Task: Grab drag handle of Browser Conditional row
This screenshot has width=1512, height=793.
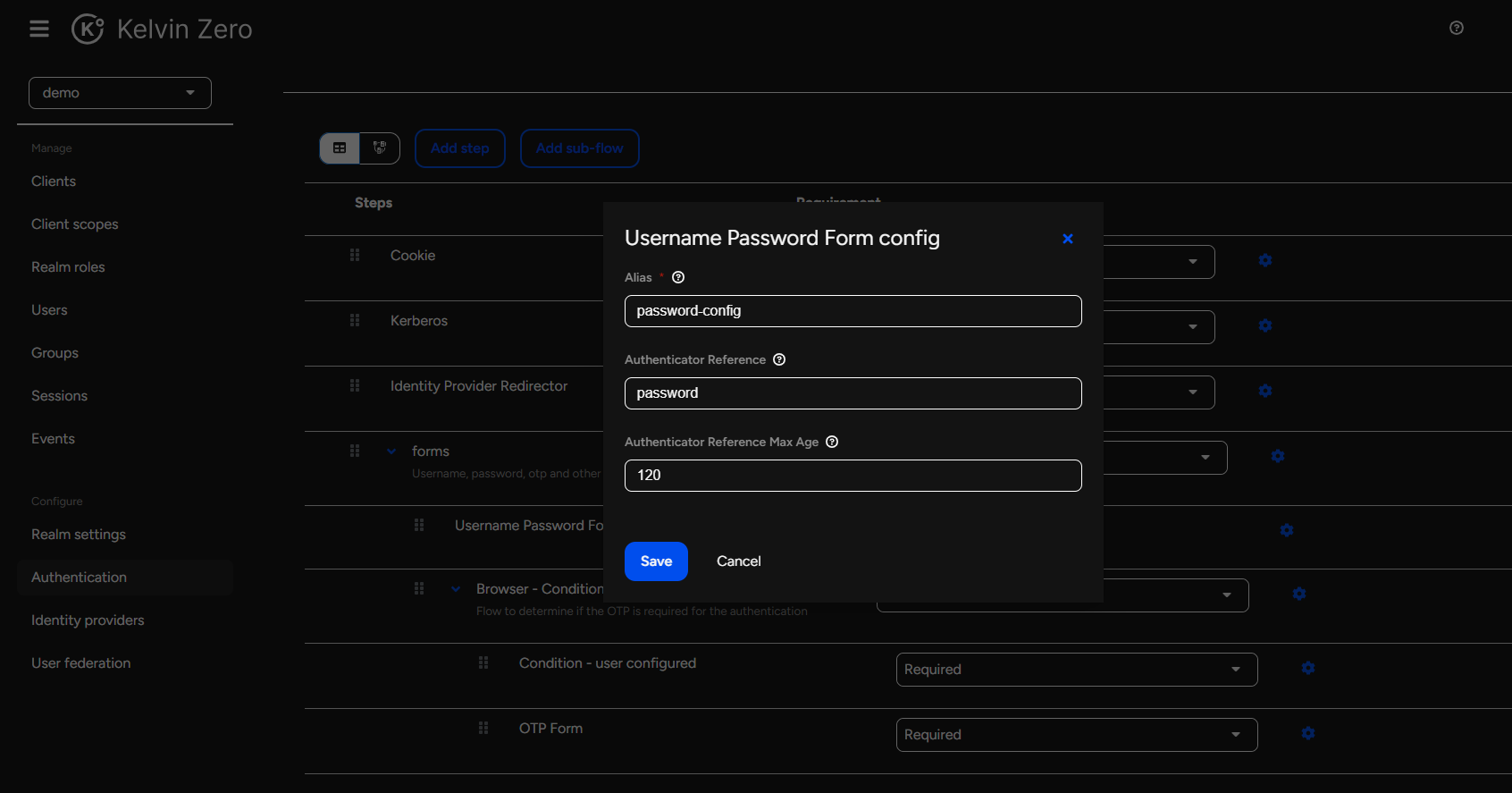Action: [x=419, y=588]
